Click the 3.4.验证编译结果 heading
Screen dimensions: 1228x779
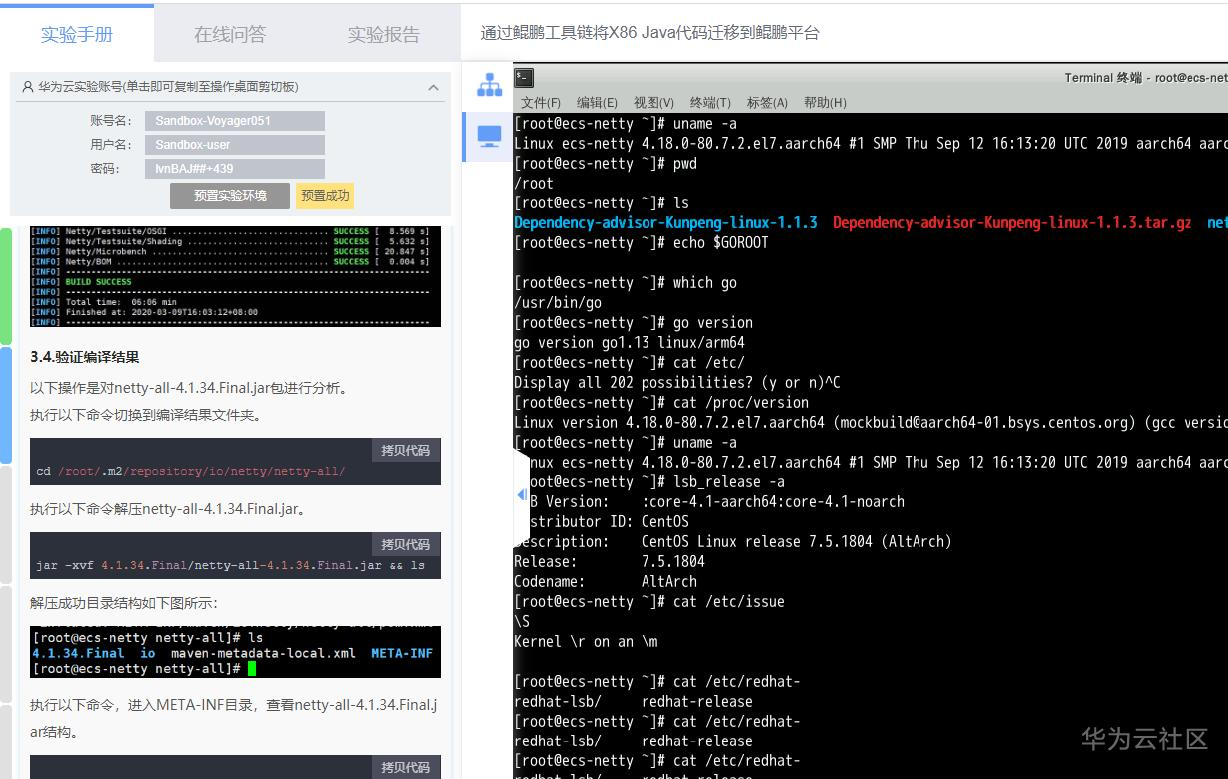[x=85, y=357]
